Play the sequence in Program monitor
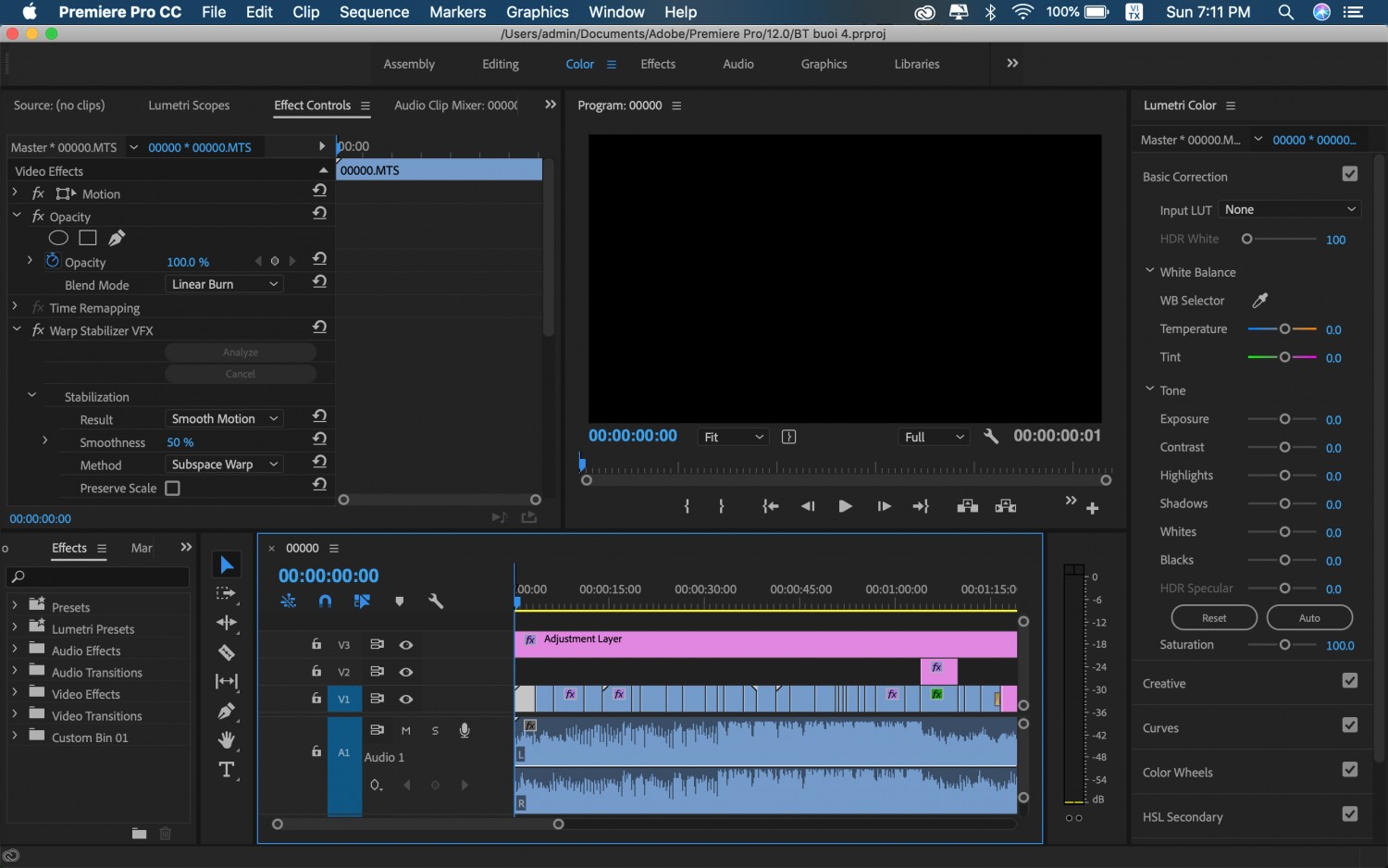1388x868 pixels. click(845, 506)
